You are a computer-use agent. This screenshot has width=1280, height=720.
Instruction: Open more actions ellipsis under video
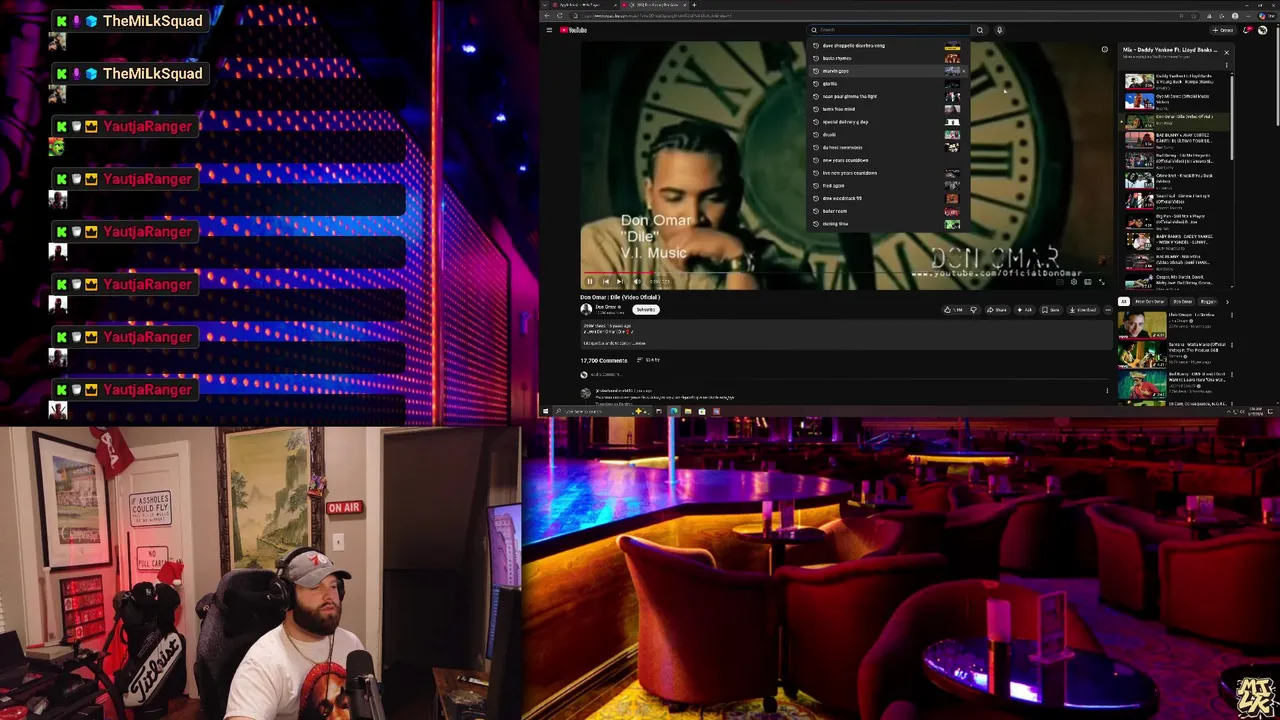tap(1108, 310)
